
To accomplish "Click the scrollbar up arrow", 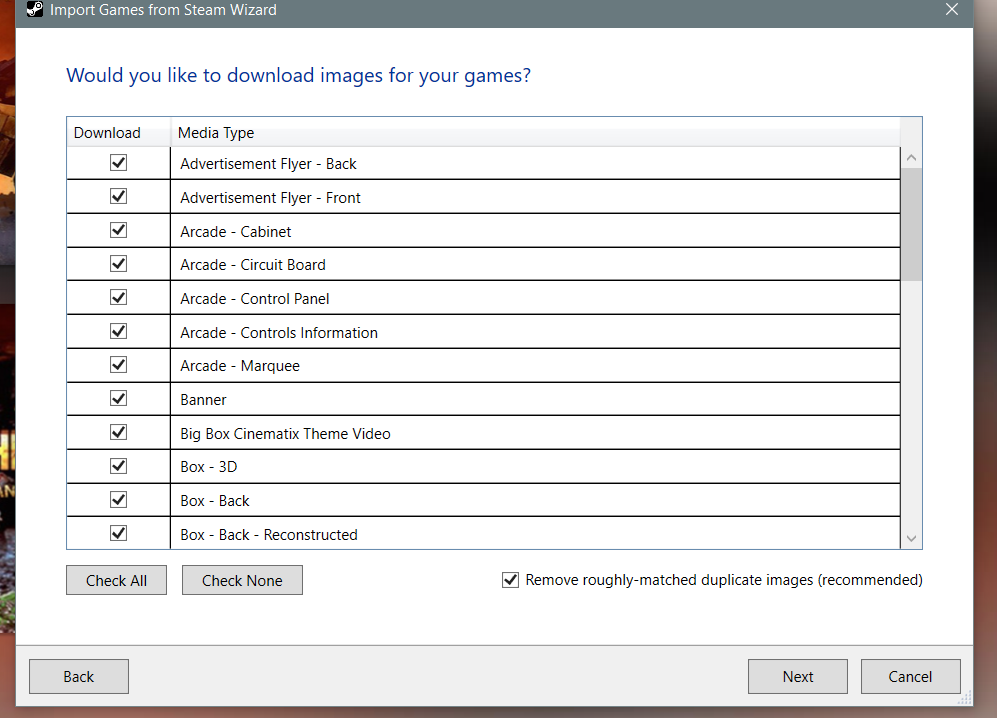I will click(x=911, y=158).
